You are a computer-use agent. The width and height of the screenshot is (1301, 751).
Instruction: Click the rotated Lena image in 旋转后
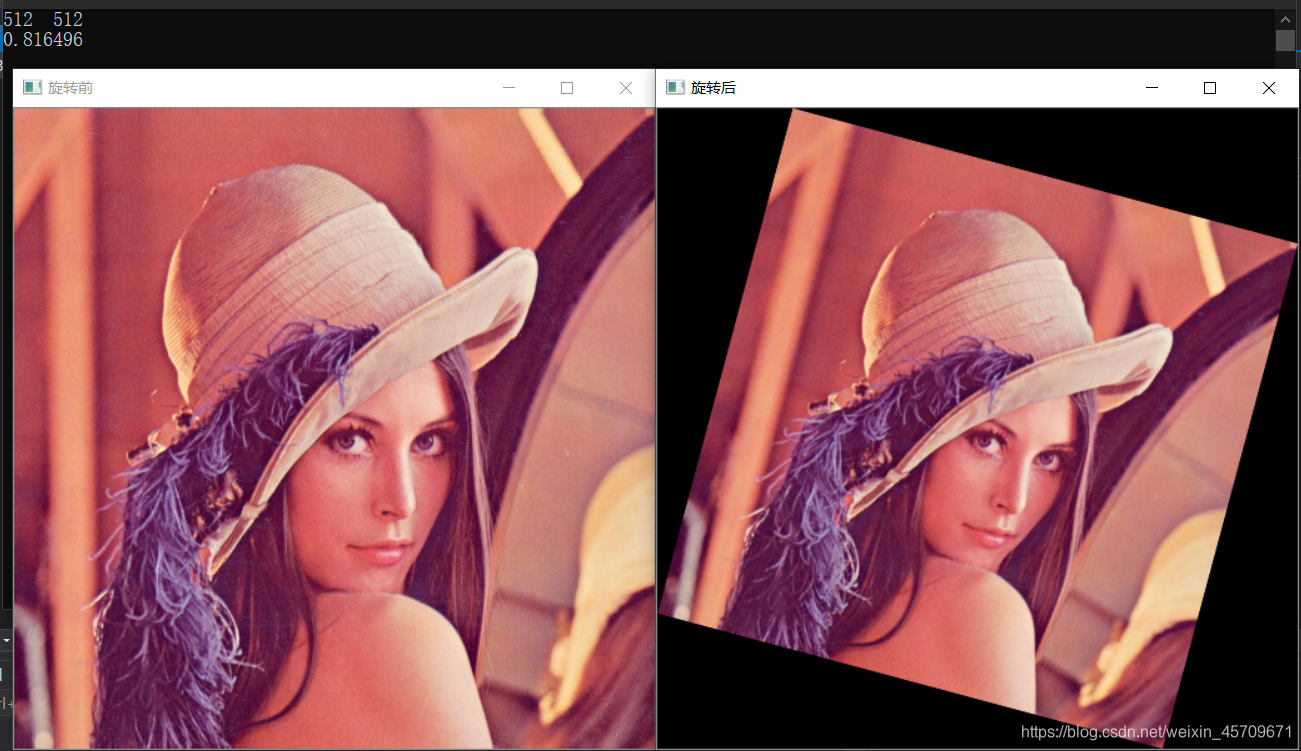pos(977,428)
